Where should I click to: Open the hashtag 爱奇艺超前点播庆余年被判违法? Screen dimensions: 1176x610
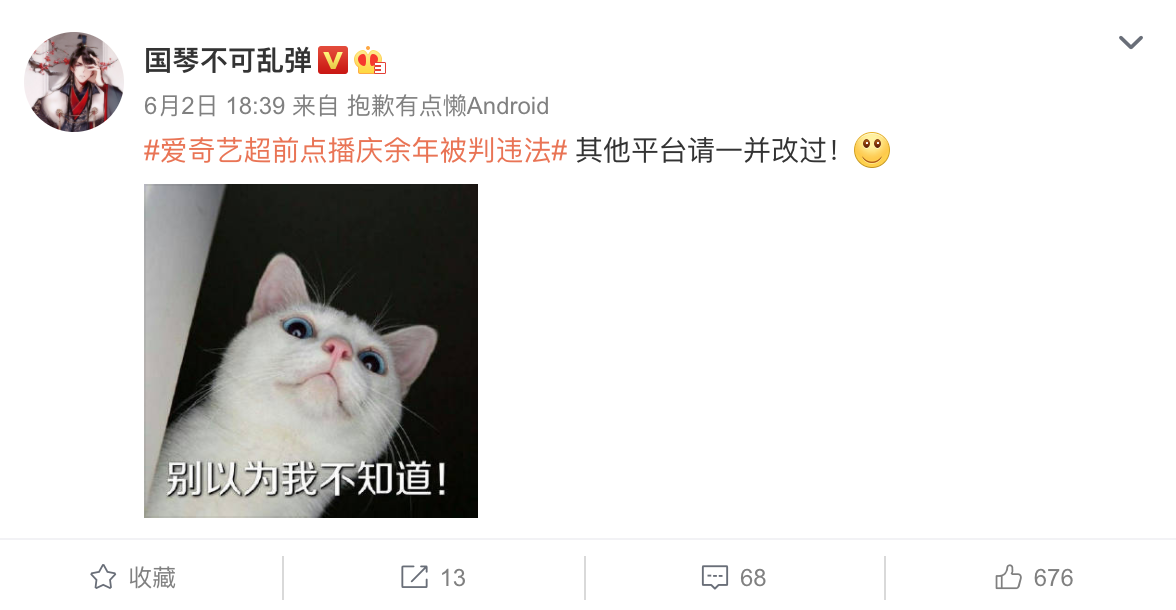(356, 151)
